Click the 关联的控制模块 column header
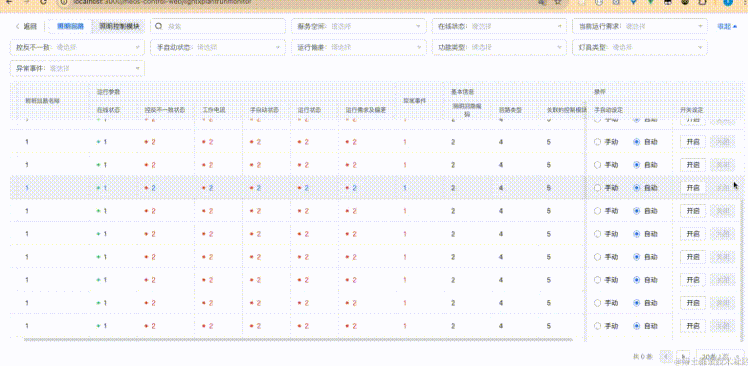Image resolution: width=748 pixels, height=366 pixels. click(x=567, y=110)
